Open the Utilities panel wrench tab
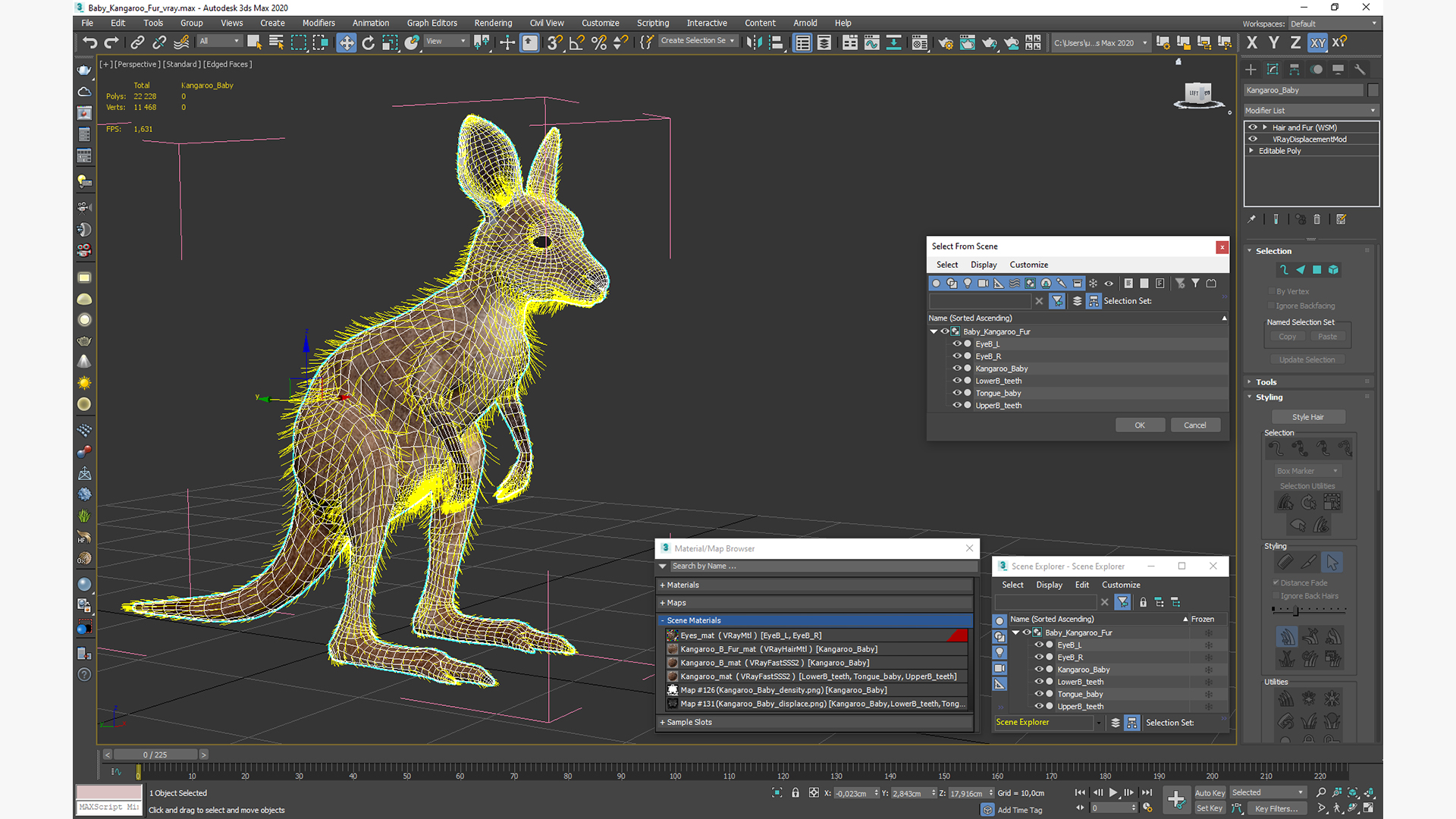This screenshot has height=819, width=1456. [1360, 69]
